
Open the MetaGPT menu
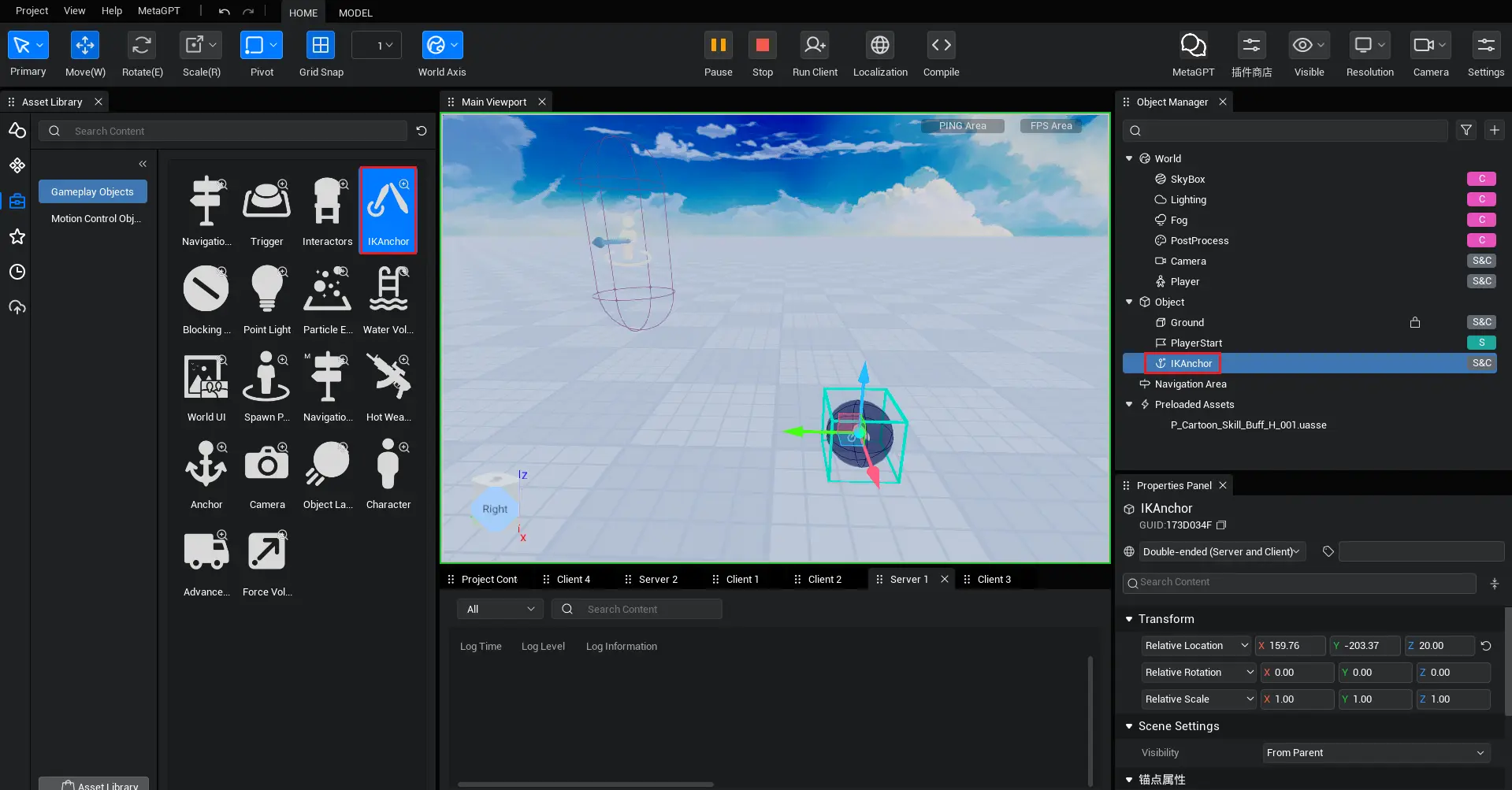click(x=158, y=10)
